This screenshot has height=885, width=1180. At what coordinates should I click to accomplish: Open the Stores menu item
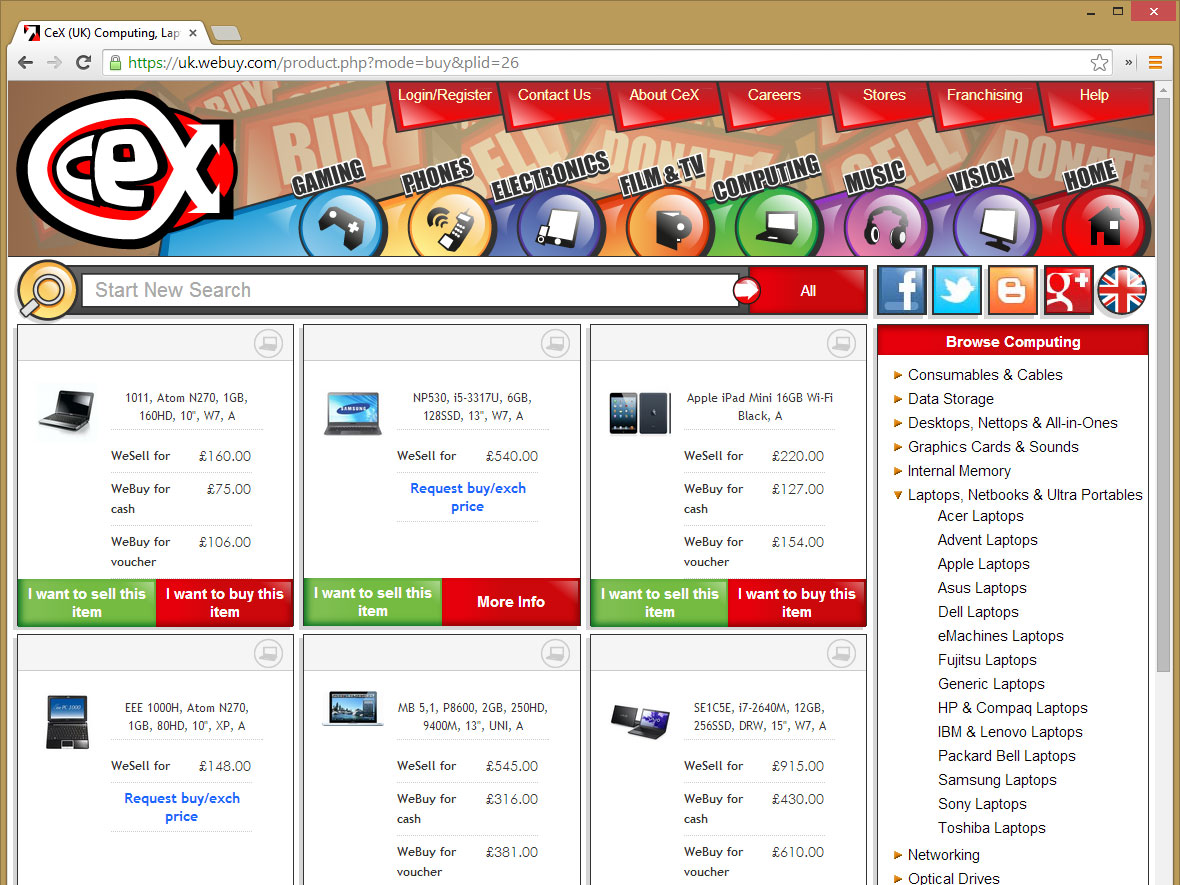(883, 96)
